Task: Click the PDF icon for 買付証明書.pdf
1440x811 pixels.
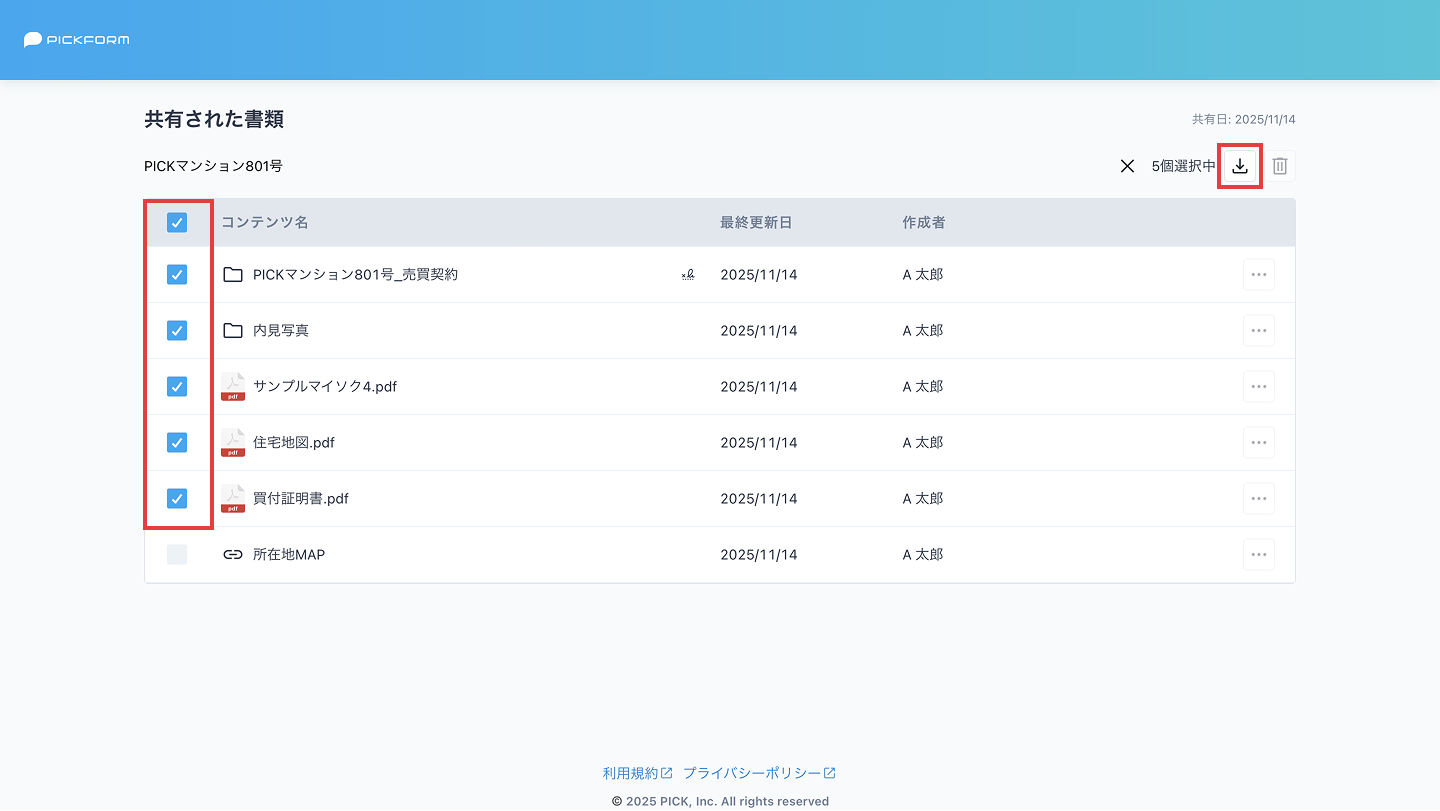Action: coord(233,499)
